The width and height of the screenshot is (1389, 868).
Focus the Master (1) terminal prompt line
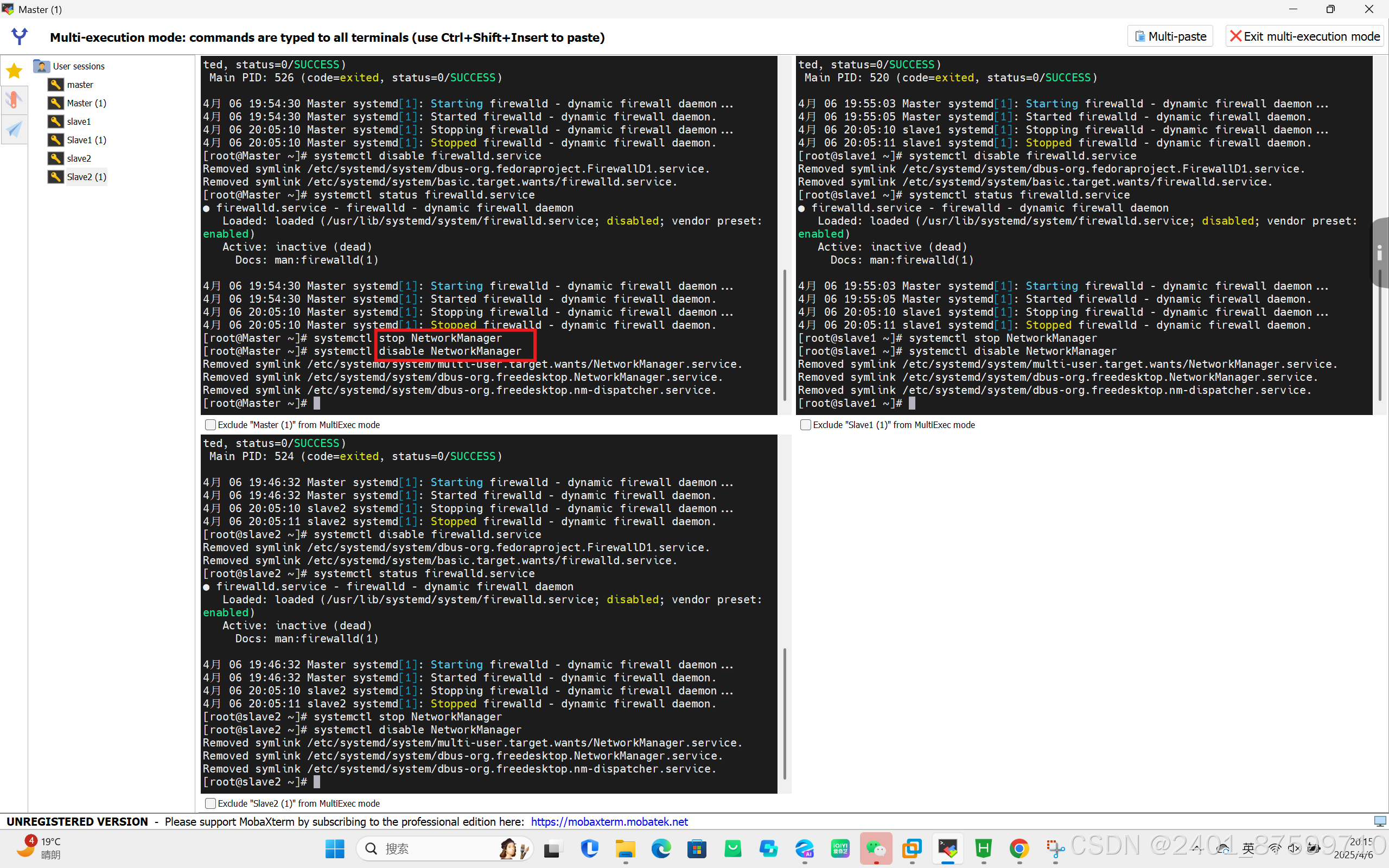tap(262, 403)
